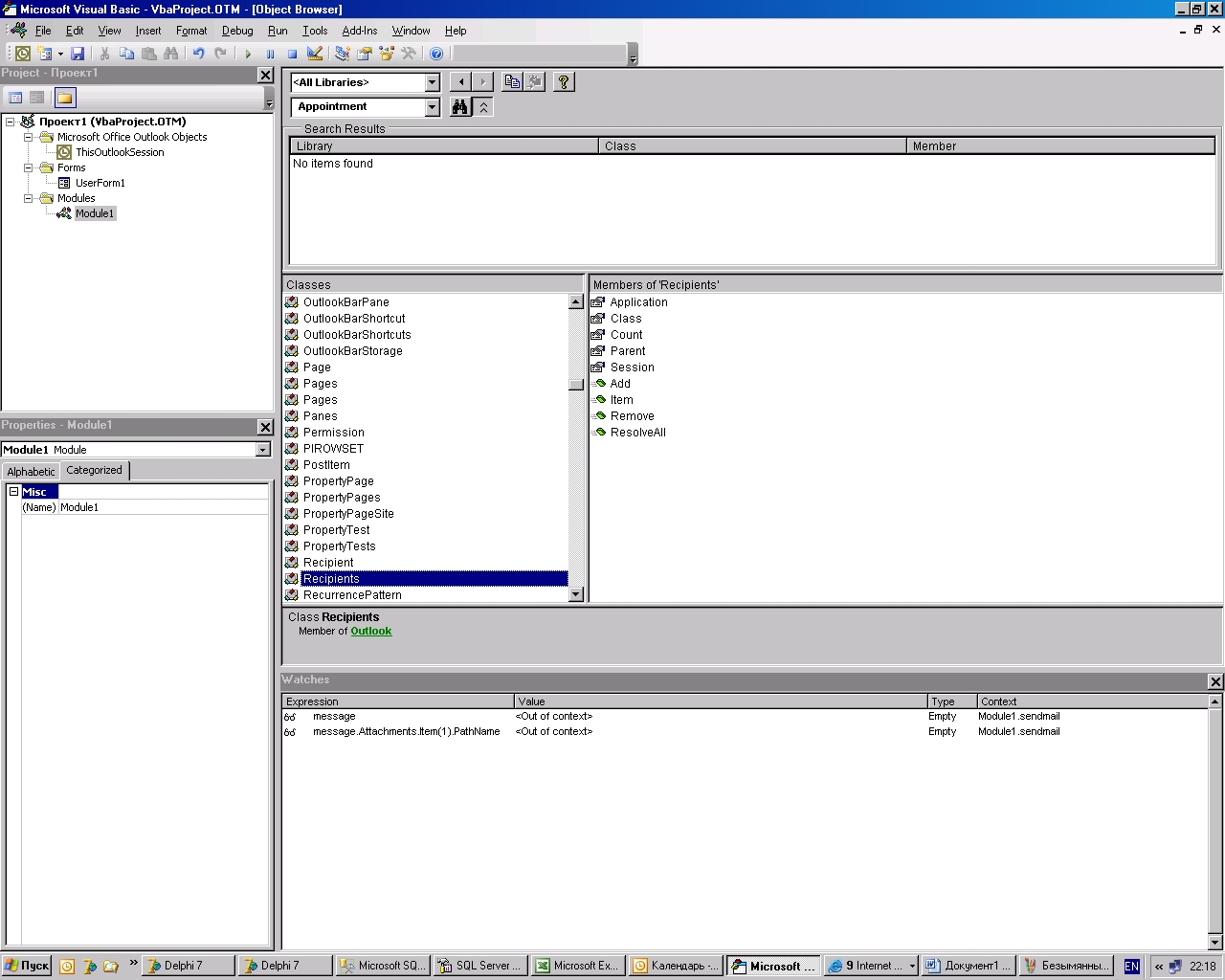Click the Break pause icon

point(270,54)
